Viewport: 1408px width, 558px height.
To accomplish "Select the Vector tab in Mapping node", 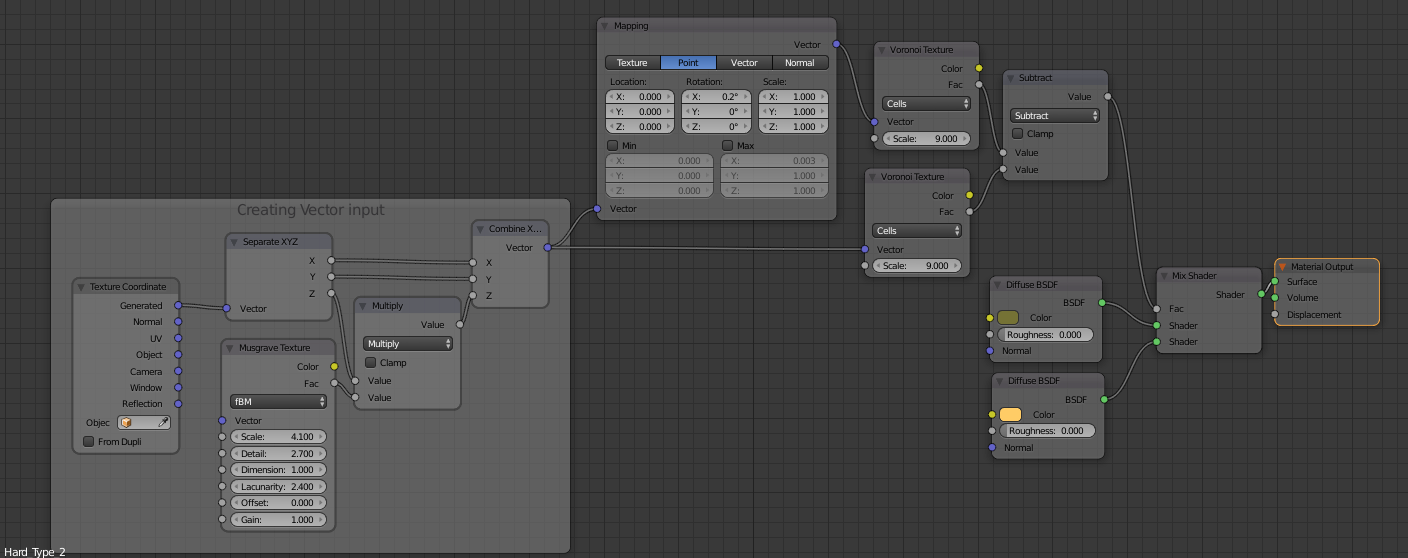I will (x=744, y=63).
